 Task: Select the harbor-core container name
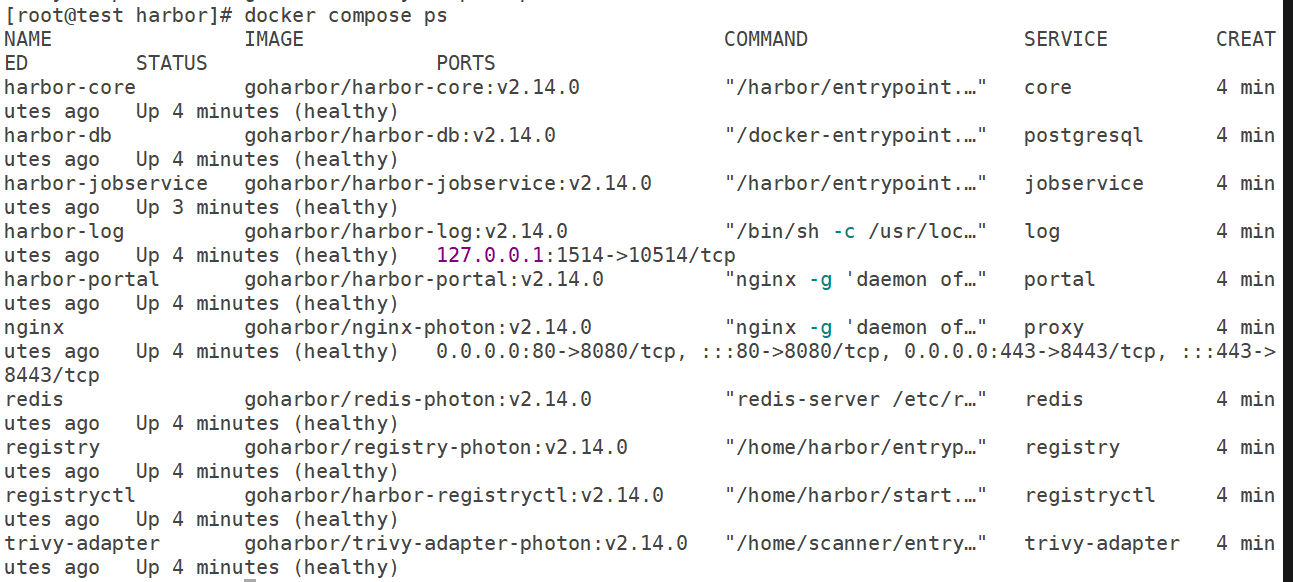[69, 87]
